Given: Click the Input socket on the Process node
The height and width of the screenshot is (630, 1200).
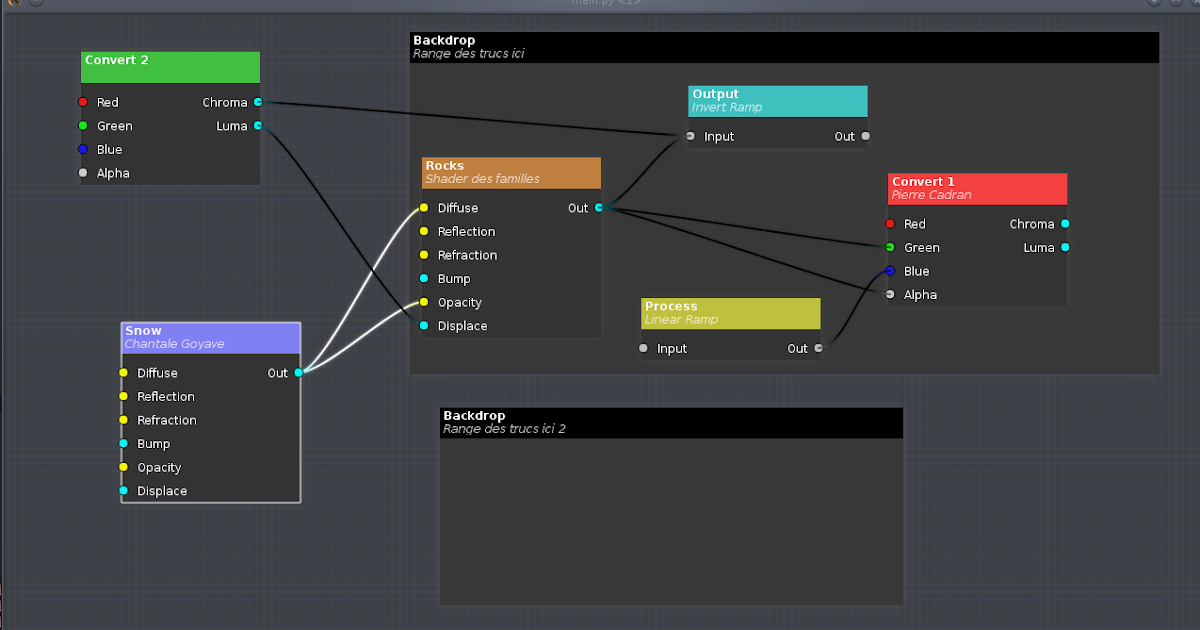Looking at the screenshot, I should (643, 348).
